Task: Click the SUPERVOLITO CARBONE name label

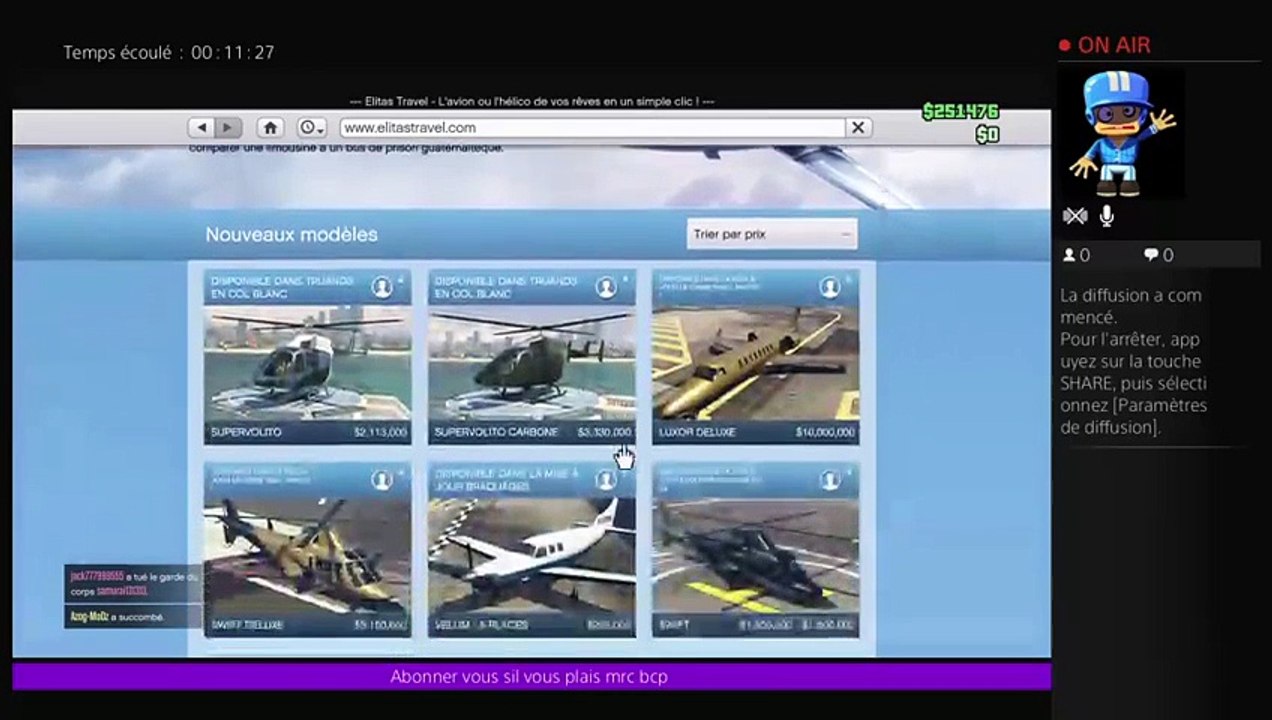Action: (496, 432)
